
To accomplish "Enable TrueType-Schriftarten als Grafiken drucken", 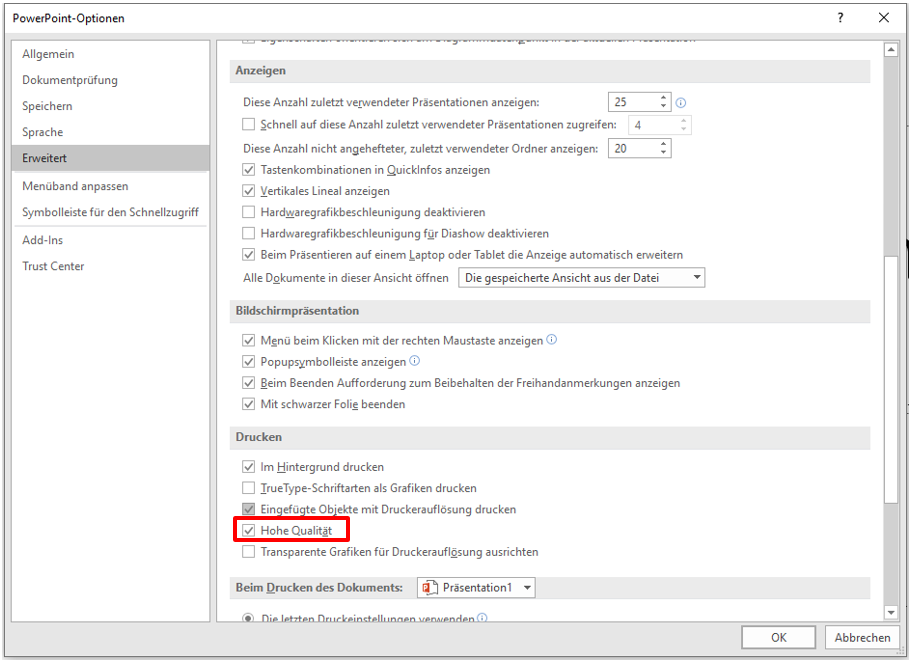I will [248, 488].
